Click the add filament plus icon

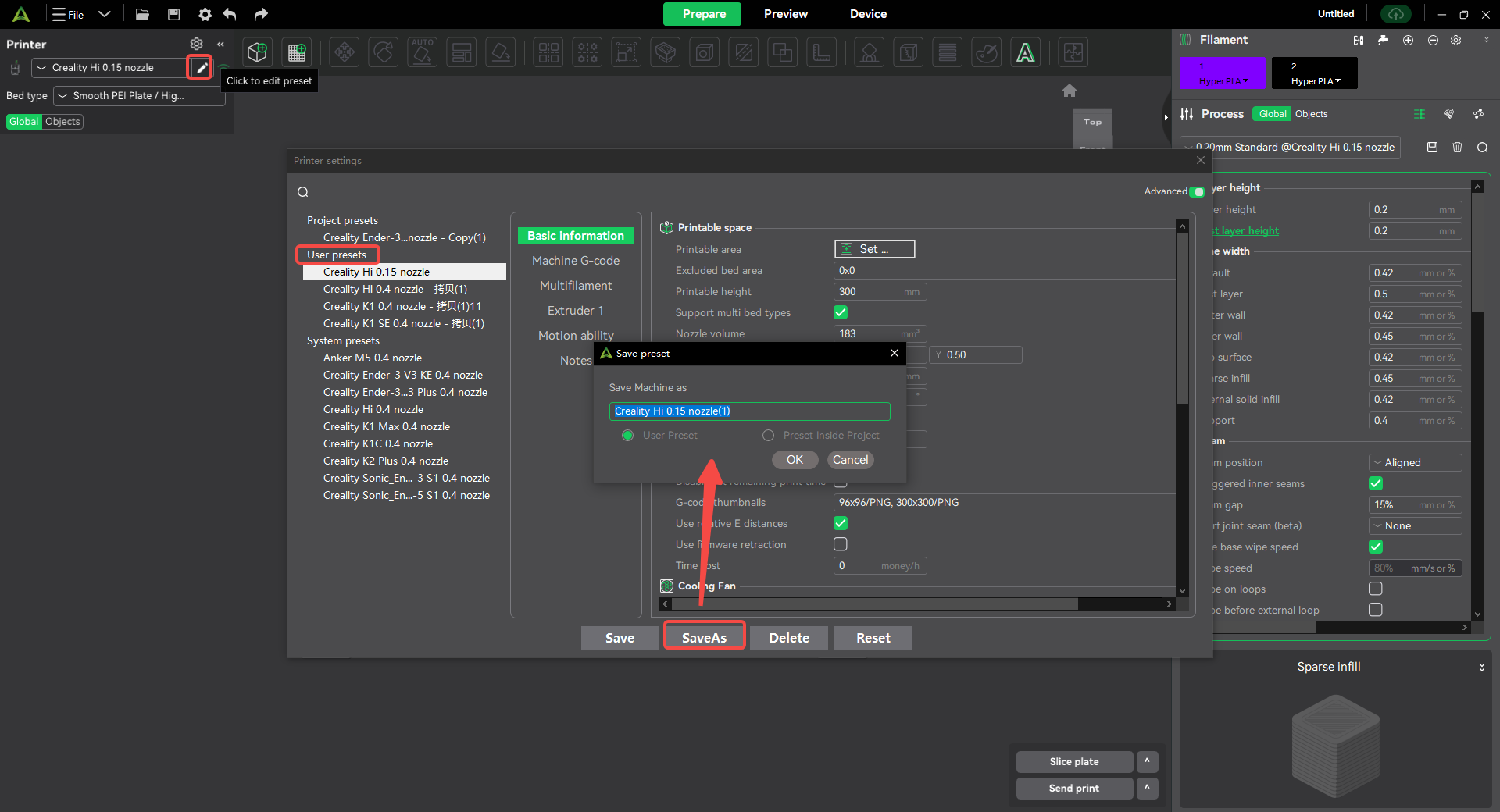1408,40
